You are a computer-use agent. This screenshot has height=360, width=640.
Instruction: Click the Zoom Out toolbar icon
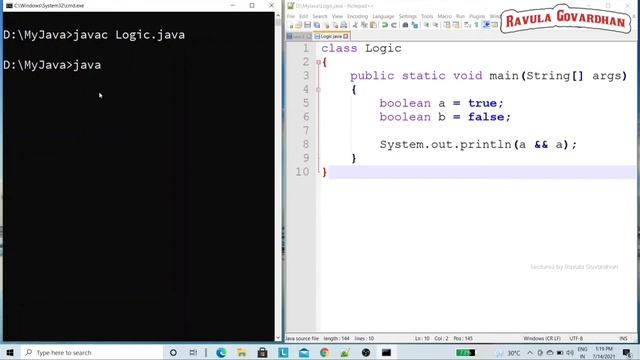435,25
